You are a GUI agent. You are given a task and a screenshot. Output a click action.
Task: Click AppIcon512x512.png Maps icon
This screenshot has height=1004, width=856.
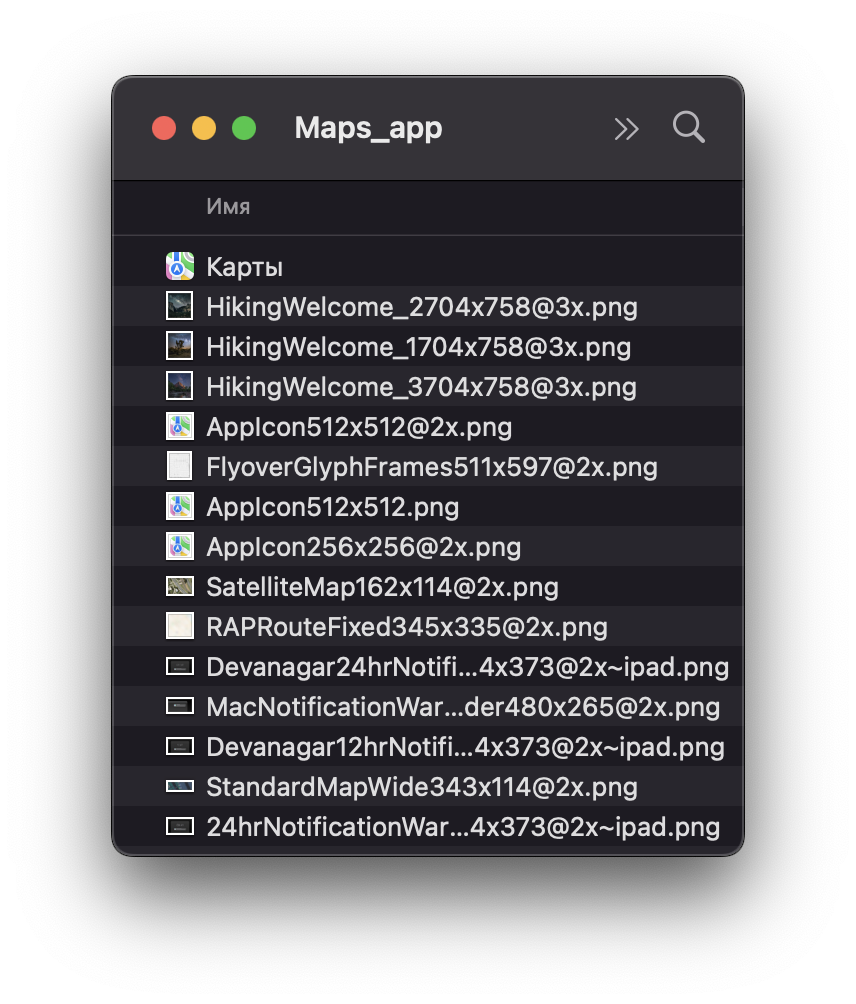(x=180, y=506)
